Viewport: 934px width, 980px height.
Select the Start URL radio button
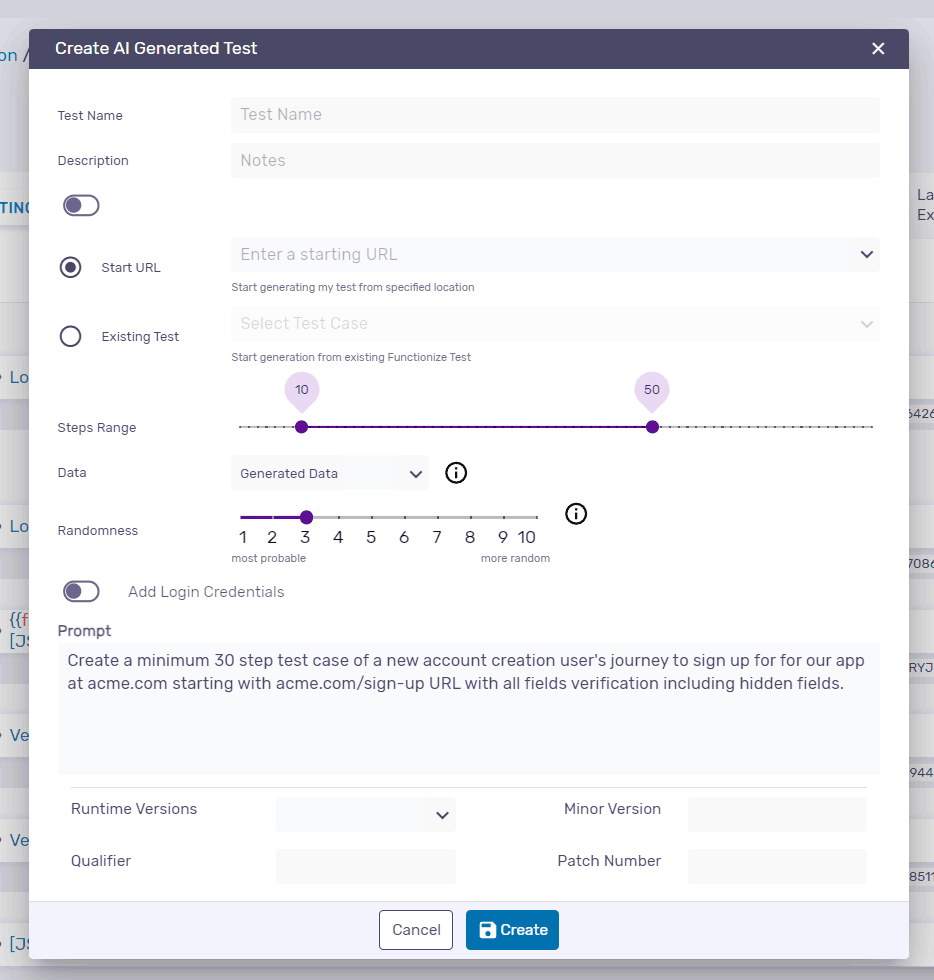click(70, 267)
